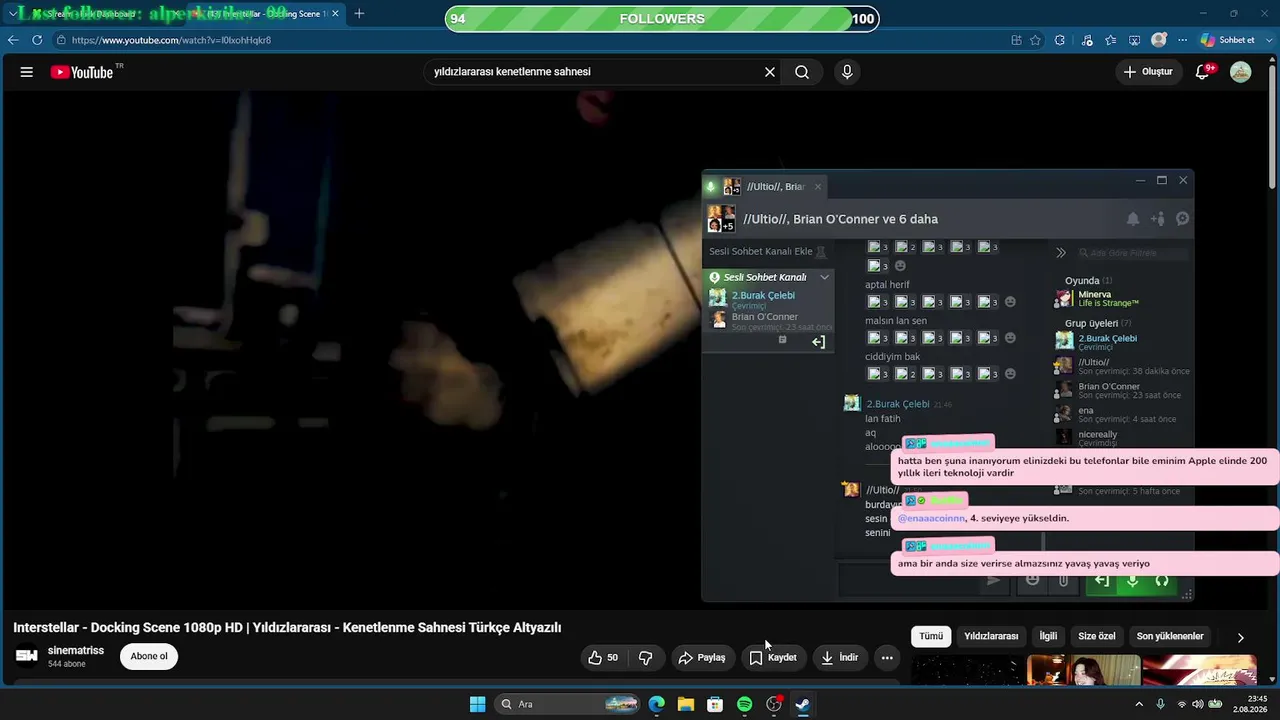
Task: Open the Copilot Sohbet et button
Action: pyautogui.click(x=1228, y=40)
